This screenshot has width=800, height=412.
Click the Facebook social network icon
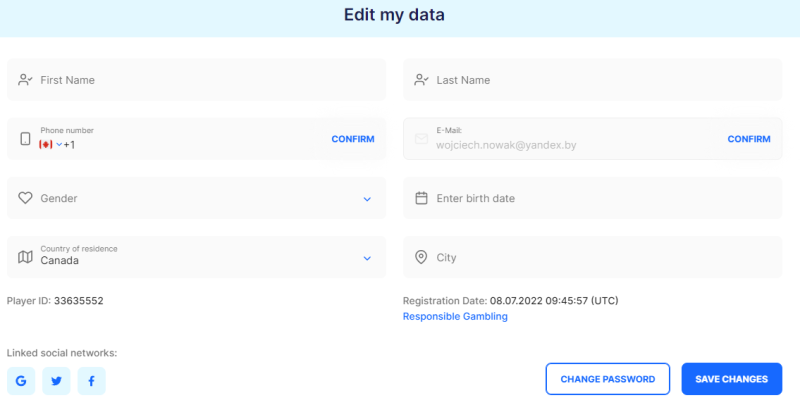click(91, 380)
